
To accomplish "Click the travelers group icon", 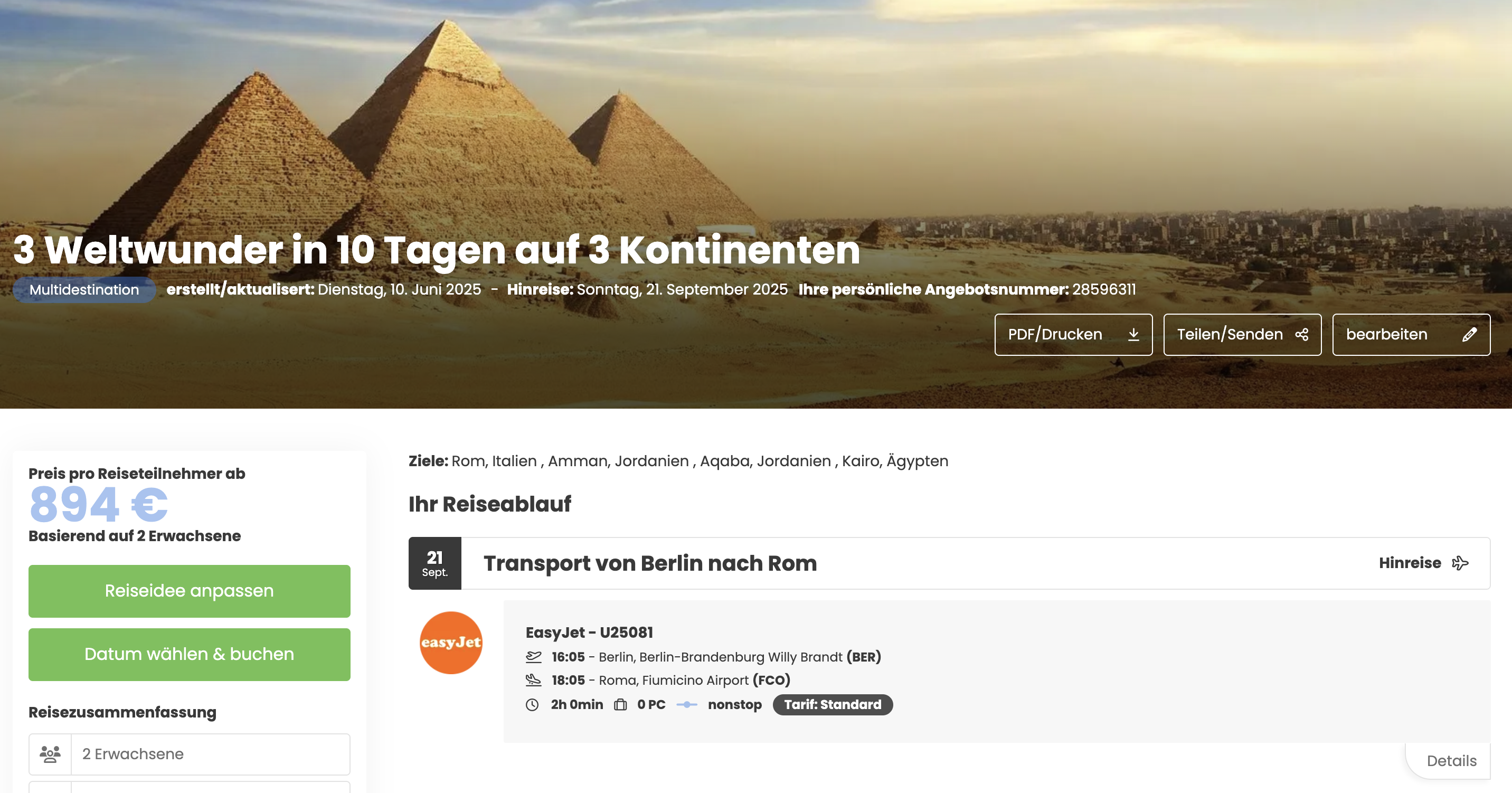I will pyautogui.click(x=50, y=754).
